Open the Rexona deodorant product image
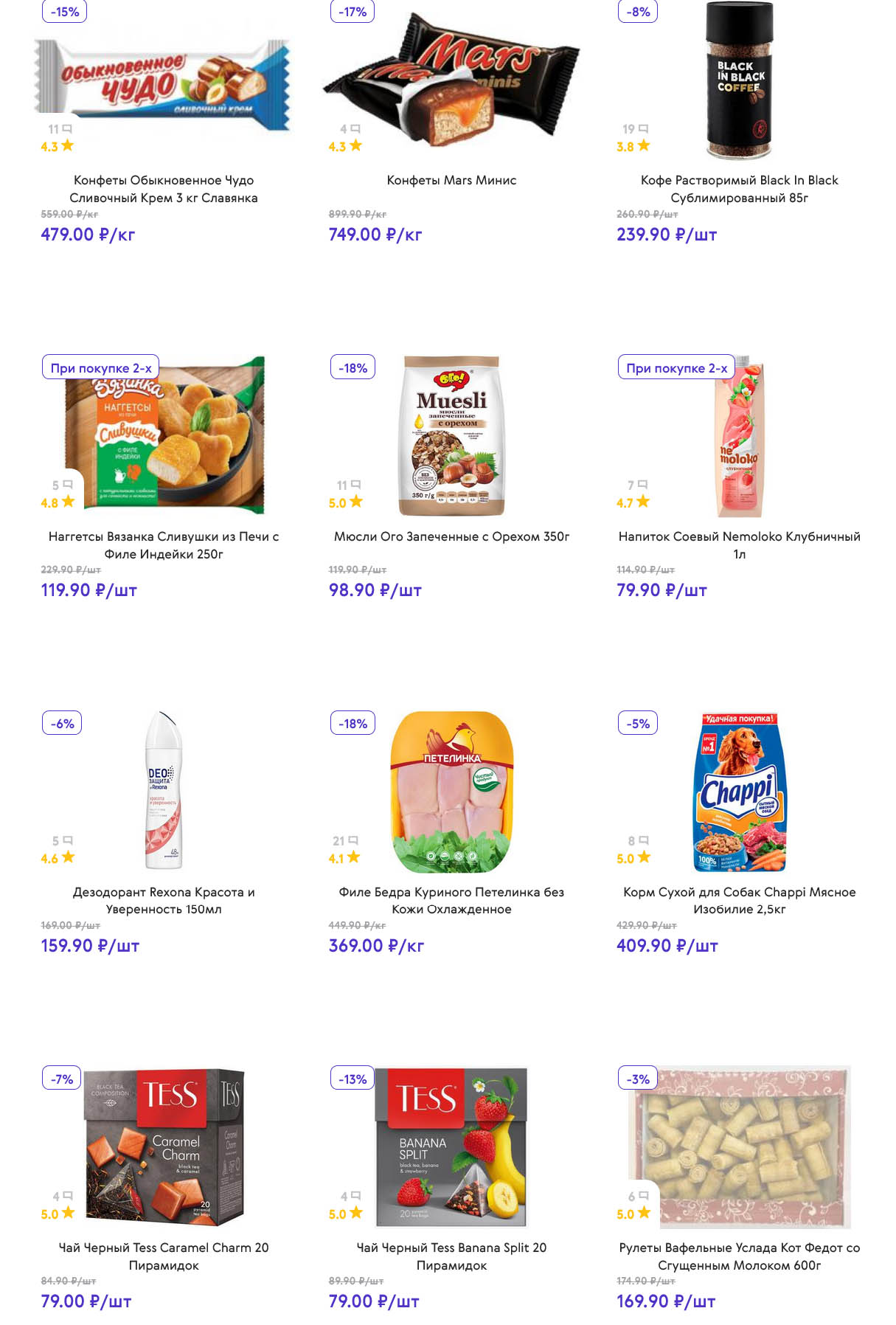This screenshot has height=1325, width=896. click(163, 789)
